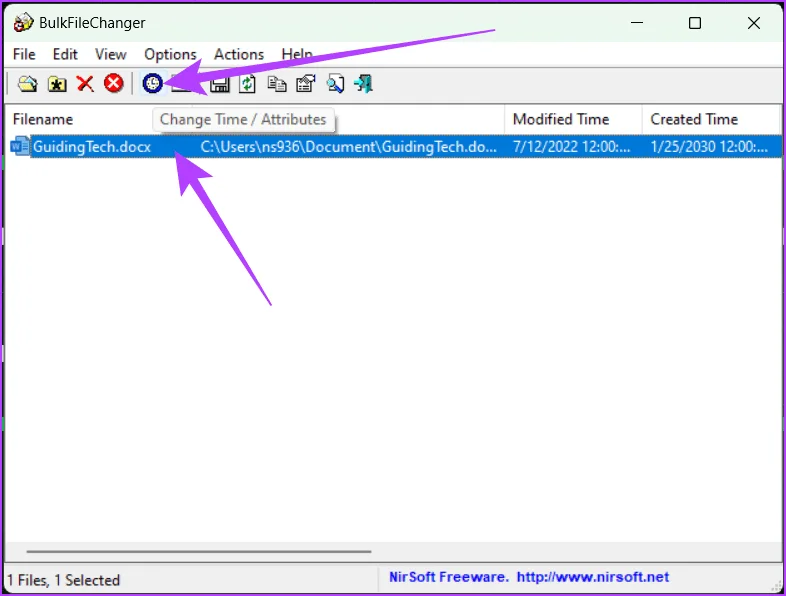Screen dimensions: 786x596
Task: Close the BulkFileChanger window
Action: (x=753, y=23)
